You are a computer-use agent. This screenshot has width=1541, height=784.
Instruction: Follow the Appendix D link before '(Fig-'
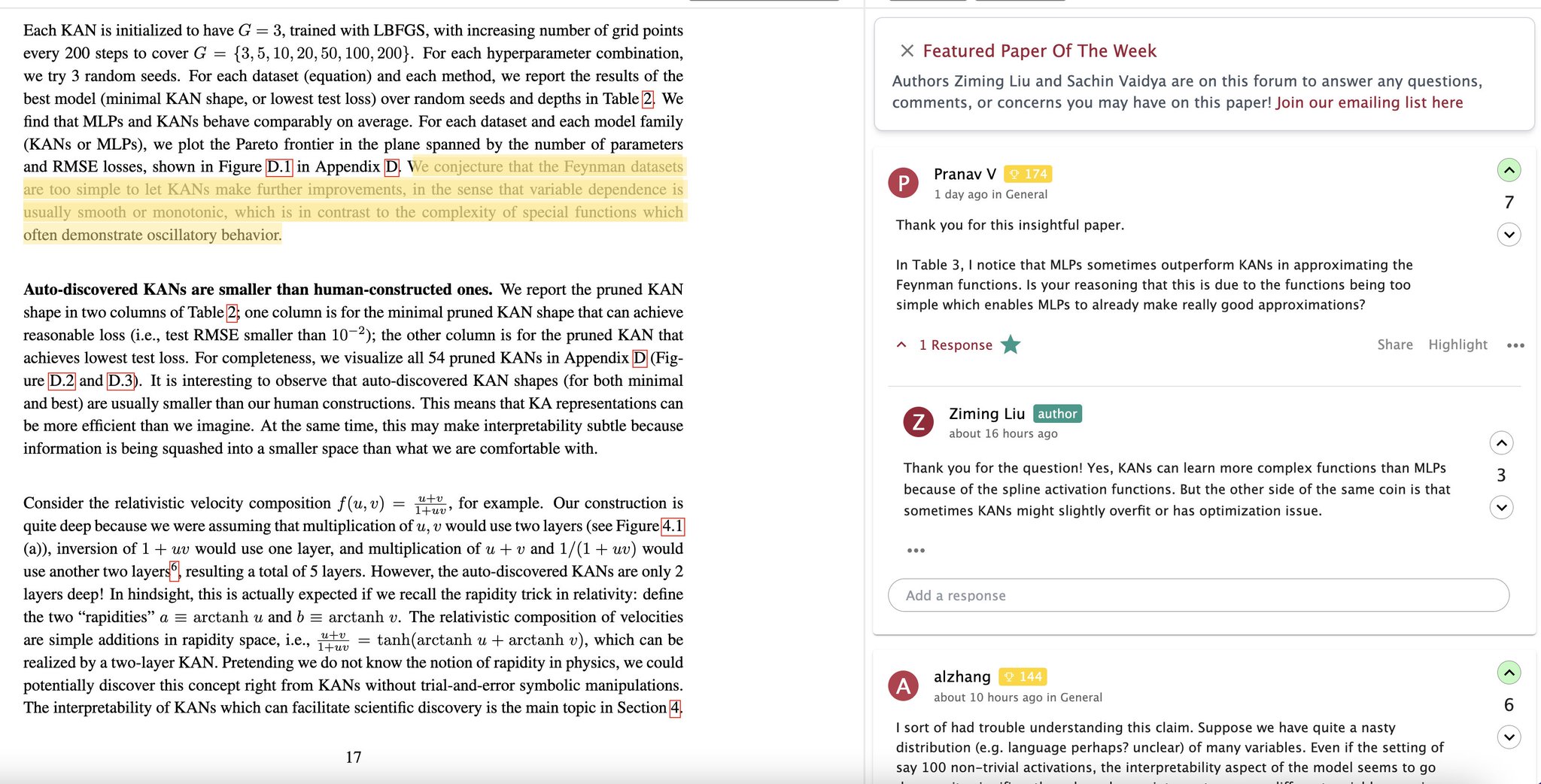pos(640,357)
